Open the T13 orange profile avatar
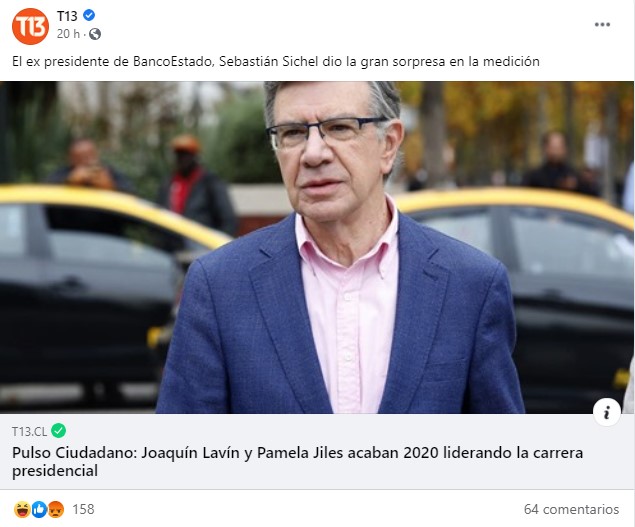Screen dimensions: 635x527 tap(30, 26)
